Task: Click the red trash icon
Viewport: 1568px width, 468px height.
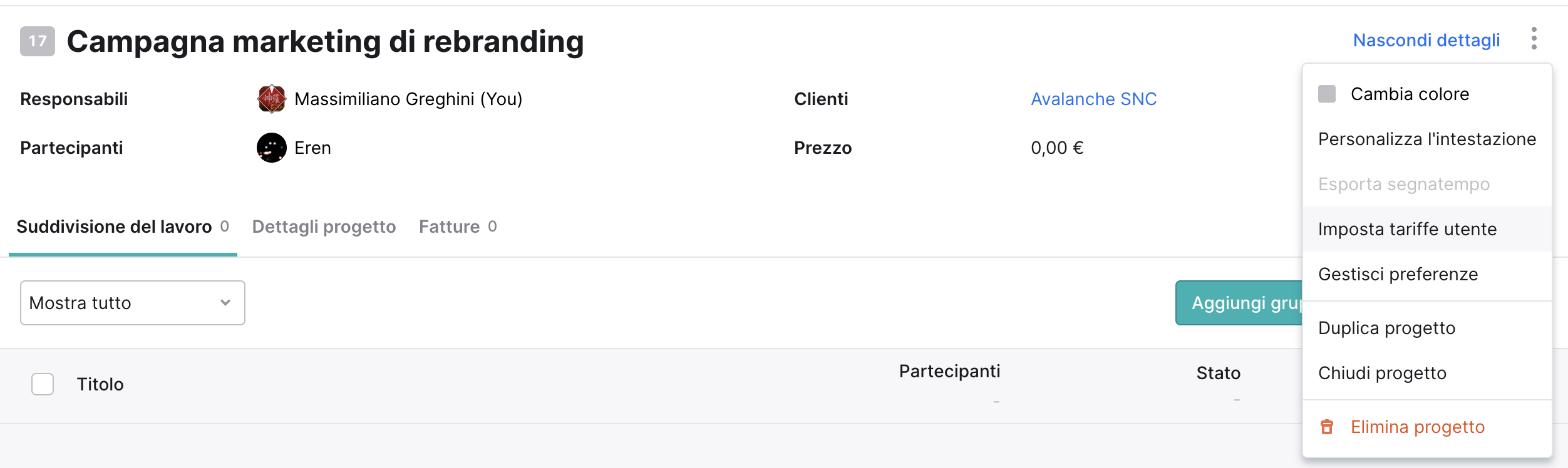Action: 1326,427
